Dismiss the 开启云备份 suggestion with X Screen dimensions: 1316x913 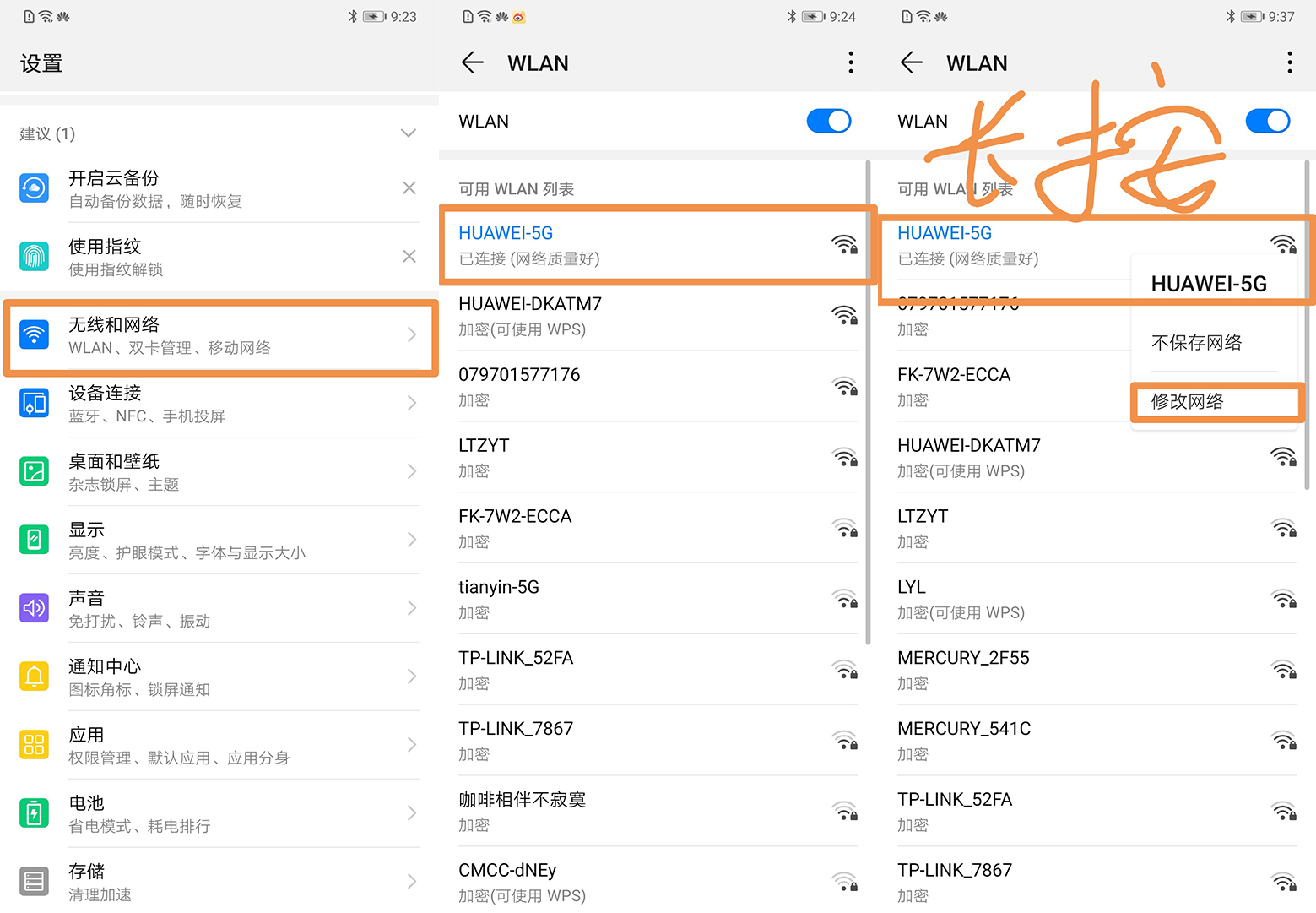[409, 187]
